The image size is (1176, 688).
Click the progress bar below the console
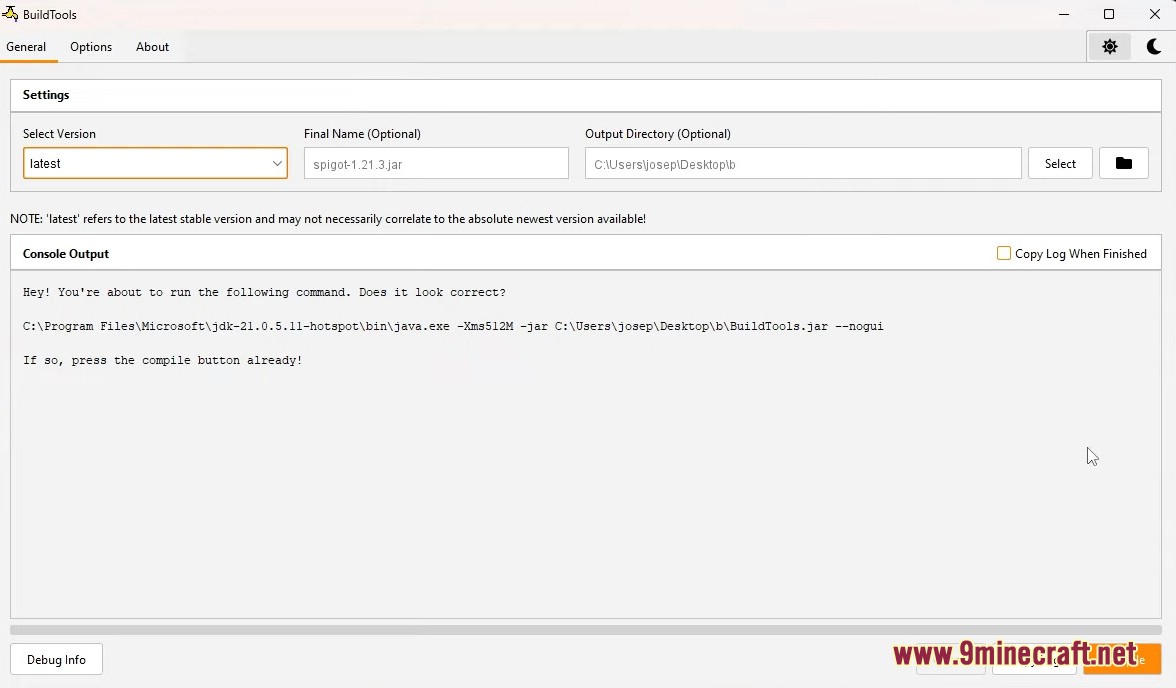tap(586, 630)
